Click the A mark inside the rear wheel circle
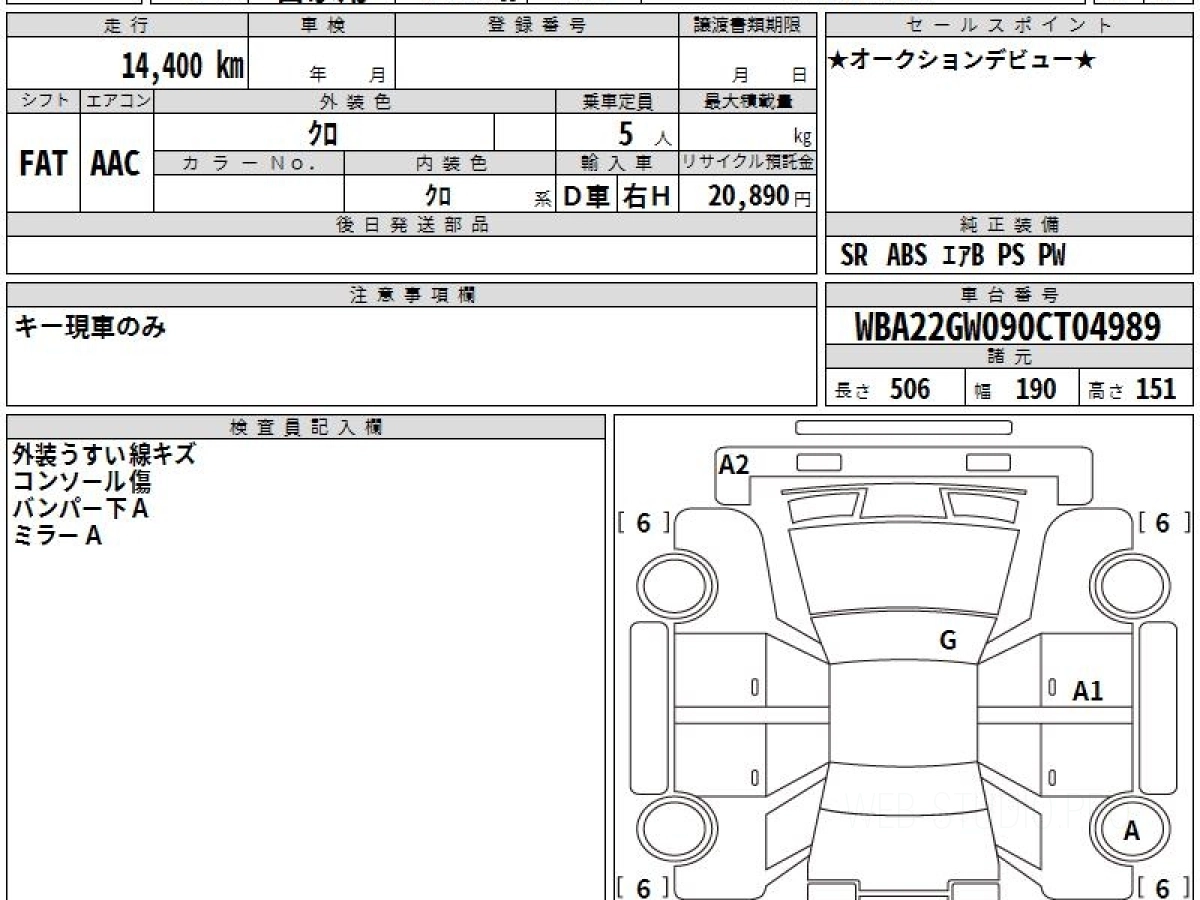 [1132, 830]
